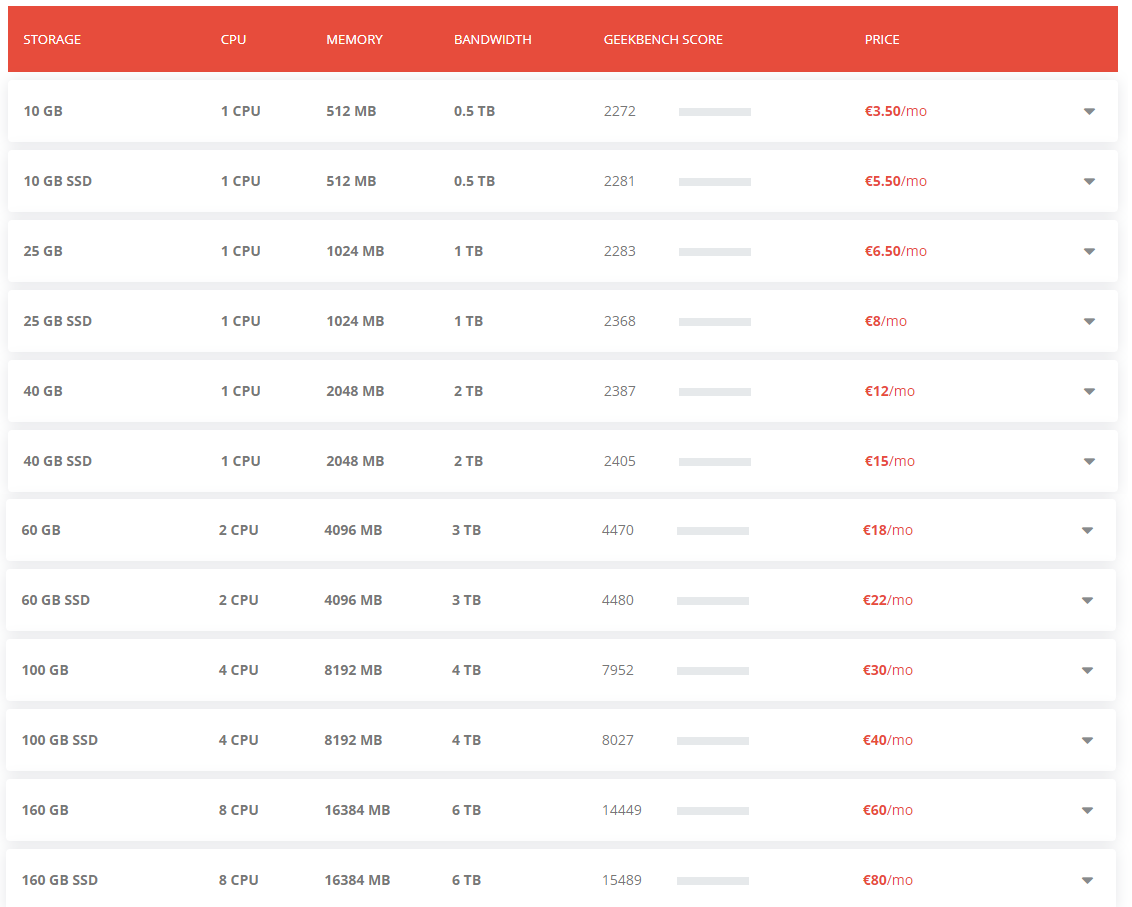
Task: Click the Storage column header
Action: (x=52, y=40)
